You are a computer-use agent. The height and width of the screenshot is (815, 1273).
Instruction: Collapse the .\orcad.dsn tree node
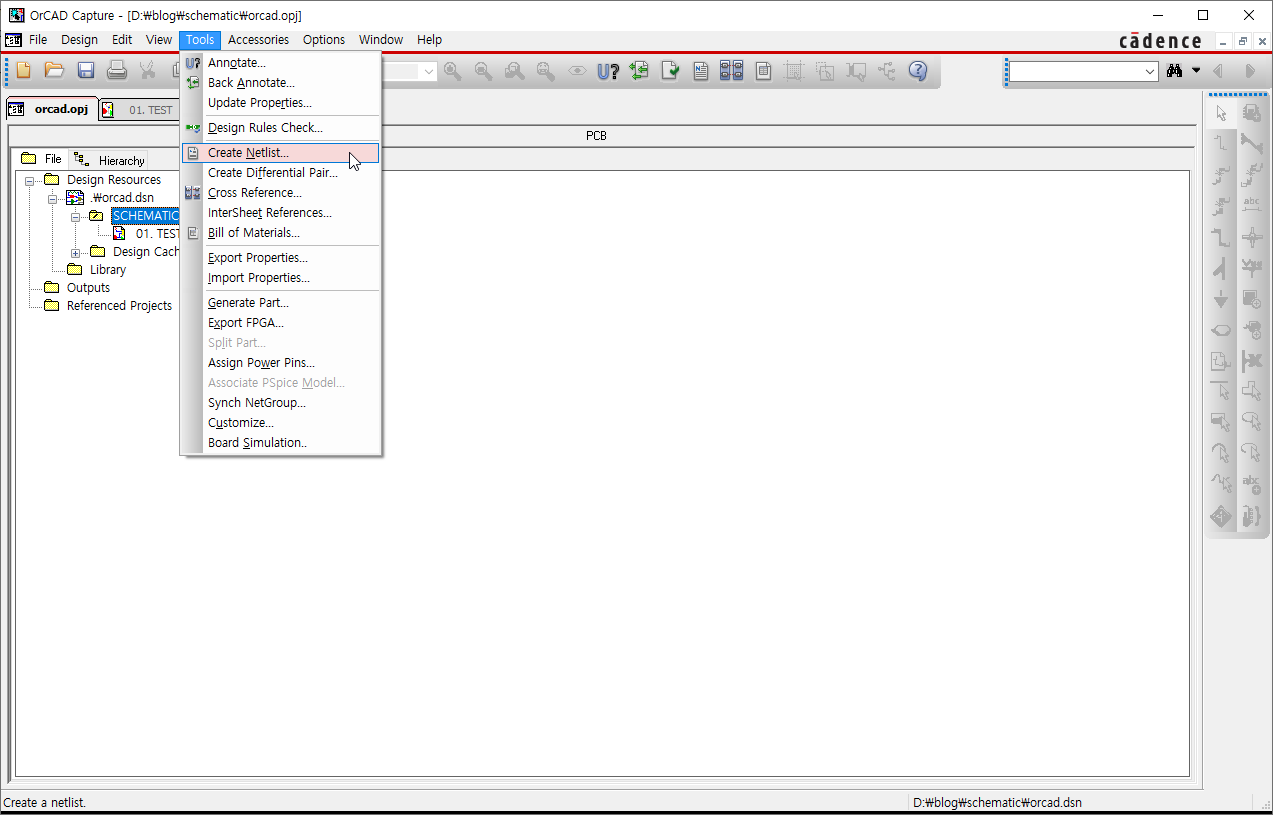coord(52,198)
